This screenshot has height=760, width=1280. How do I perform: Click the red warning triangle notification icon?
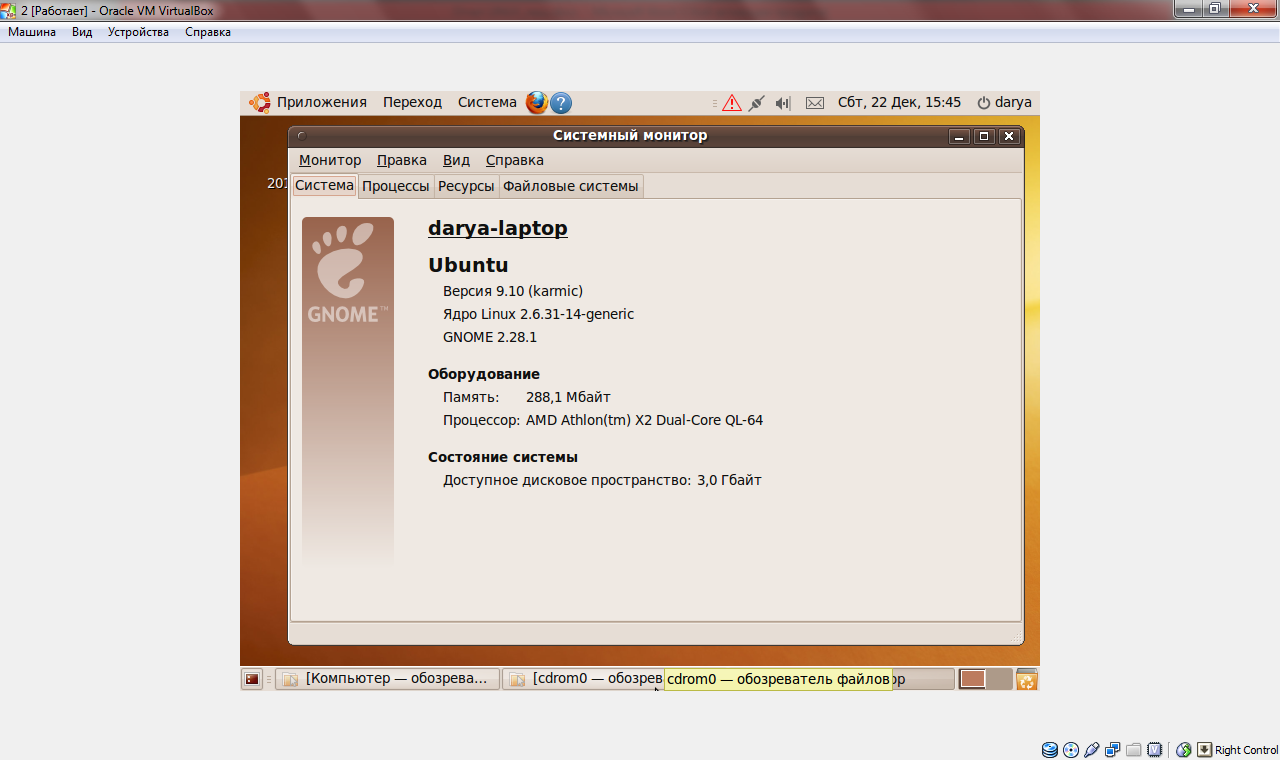[732, 102]
